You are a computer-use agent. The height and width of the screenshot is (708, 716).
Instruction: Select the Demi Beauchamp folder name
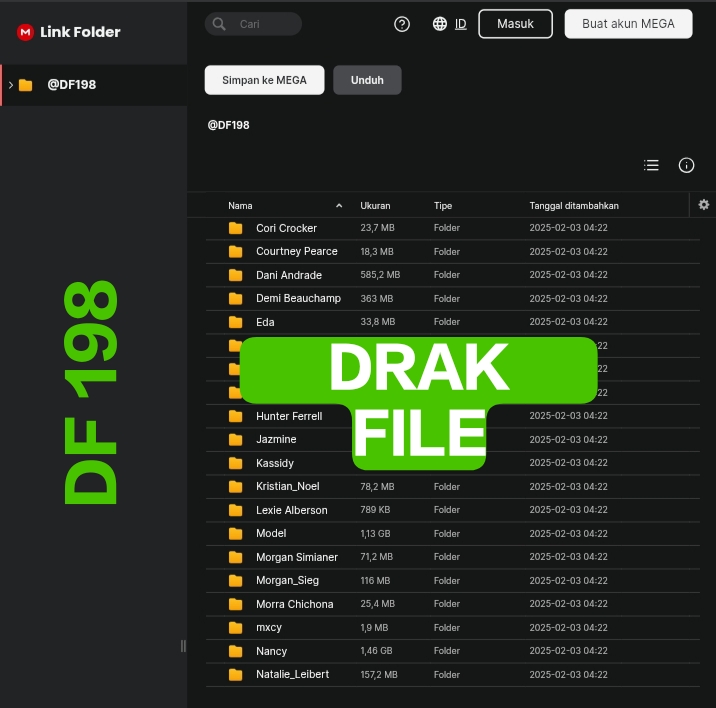tap(299, 299)
